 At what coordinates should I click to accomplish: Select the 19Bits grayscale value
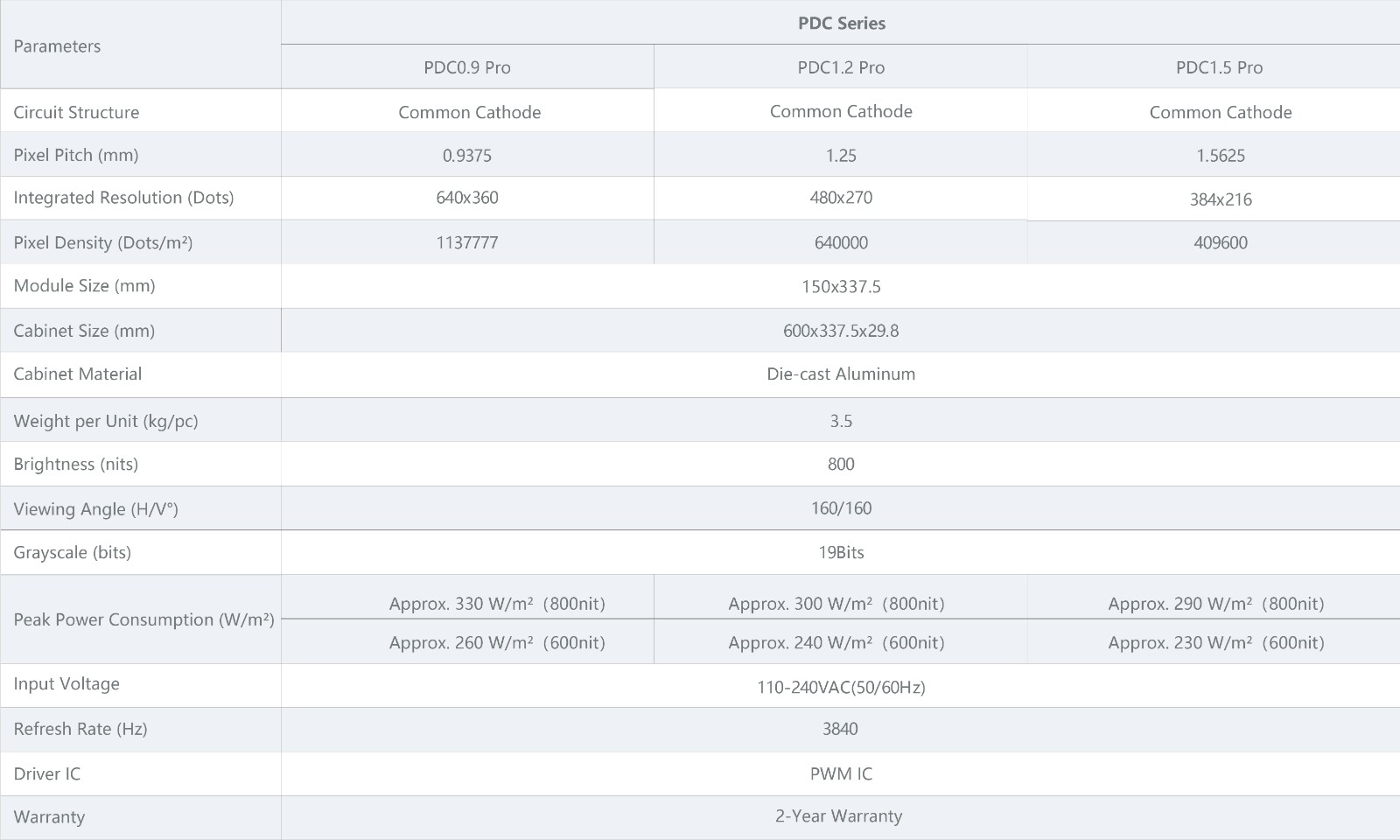[x=841, y=552]
